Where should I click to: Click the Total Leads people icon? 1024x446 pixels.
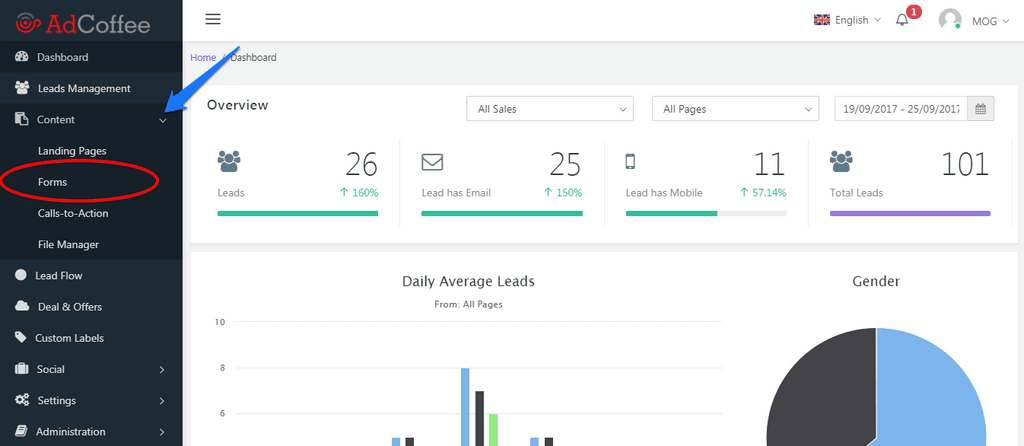841,161
